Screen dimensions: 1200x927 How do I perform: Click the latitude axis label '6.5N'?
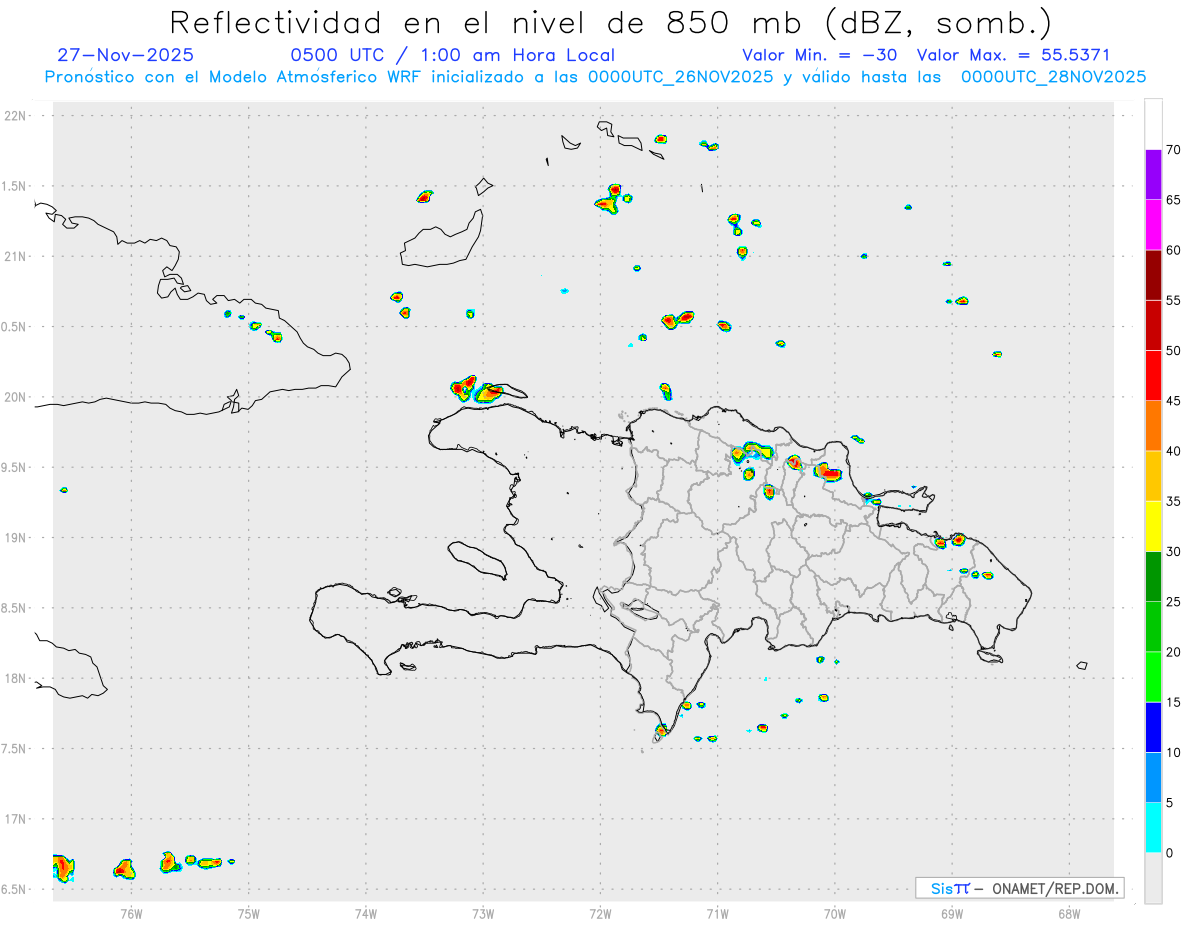[x=15, y=889]
